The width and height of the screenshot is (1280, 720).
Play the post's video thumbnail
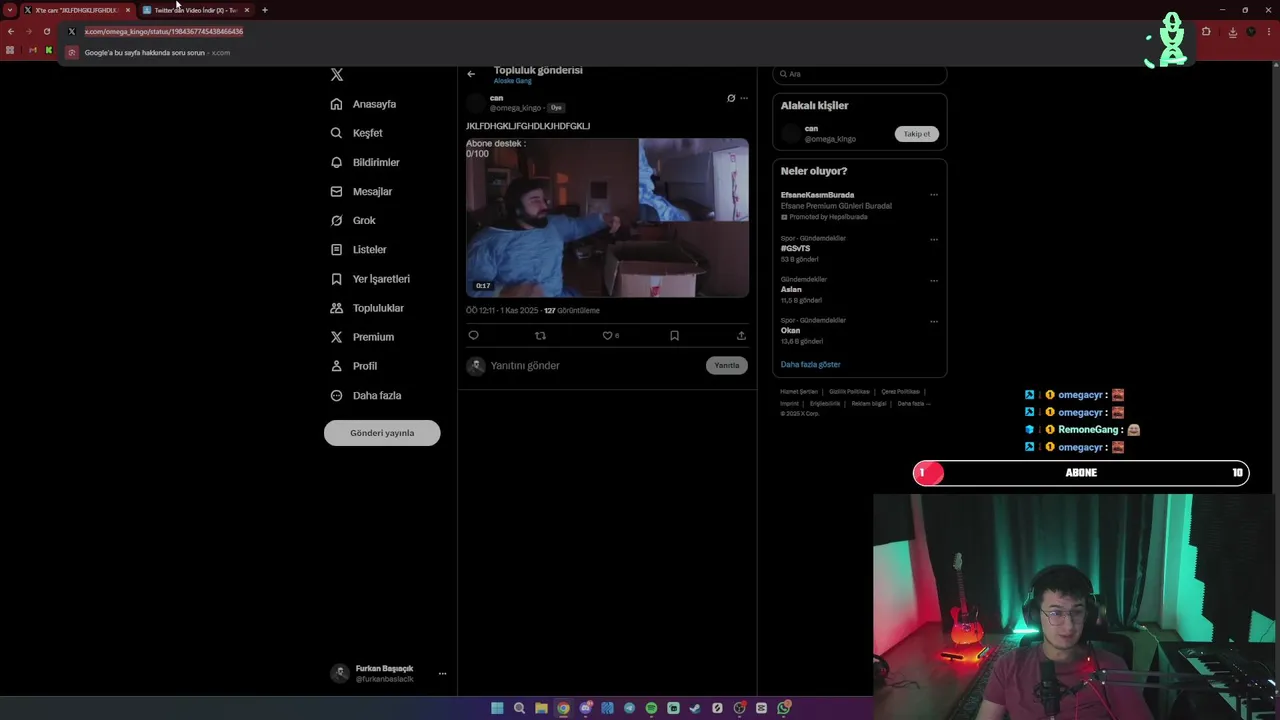607,218
